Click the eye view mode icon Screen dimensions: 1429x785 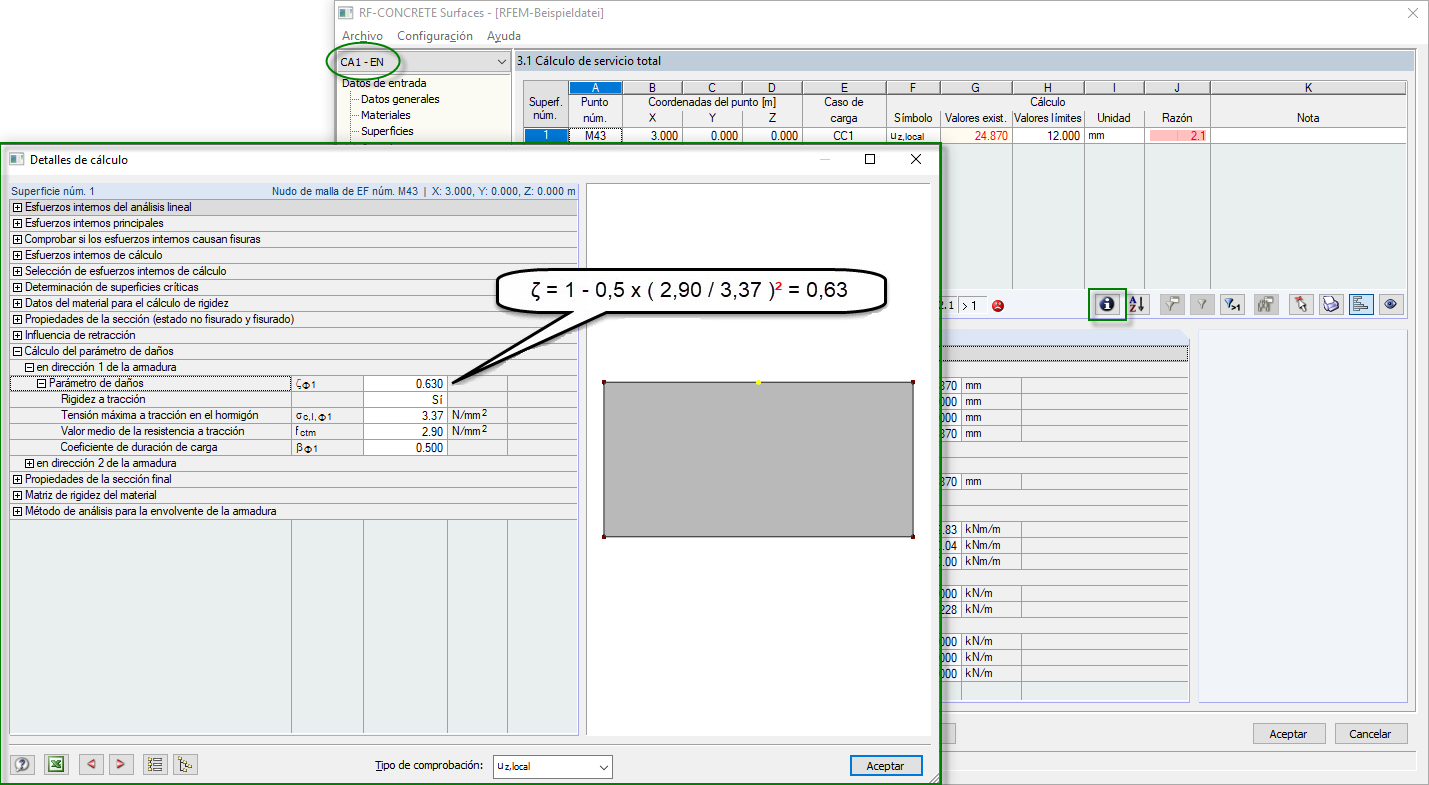pos(1390,305)
